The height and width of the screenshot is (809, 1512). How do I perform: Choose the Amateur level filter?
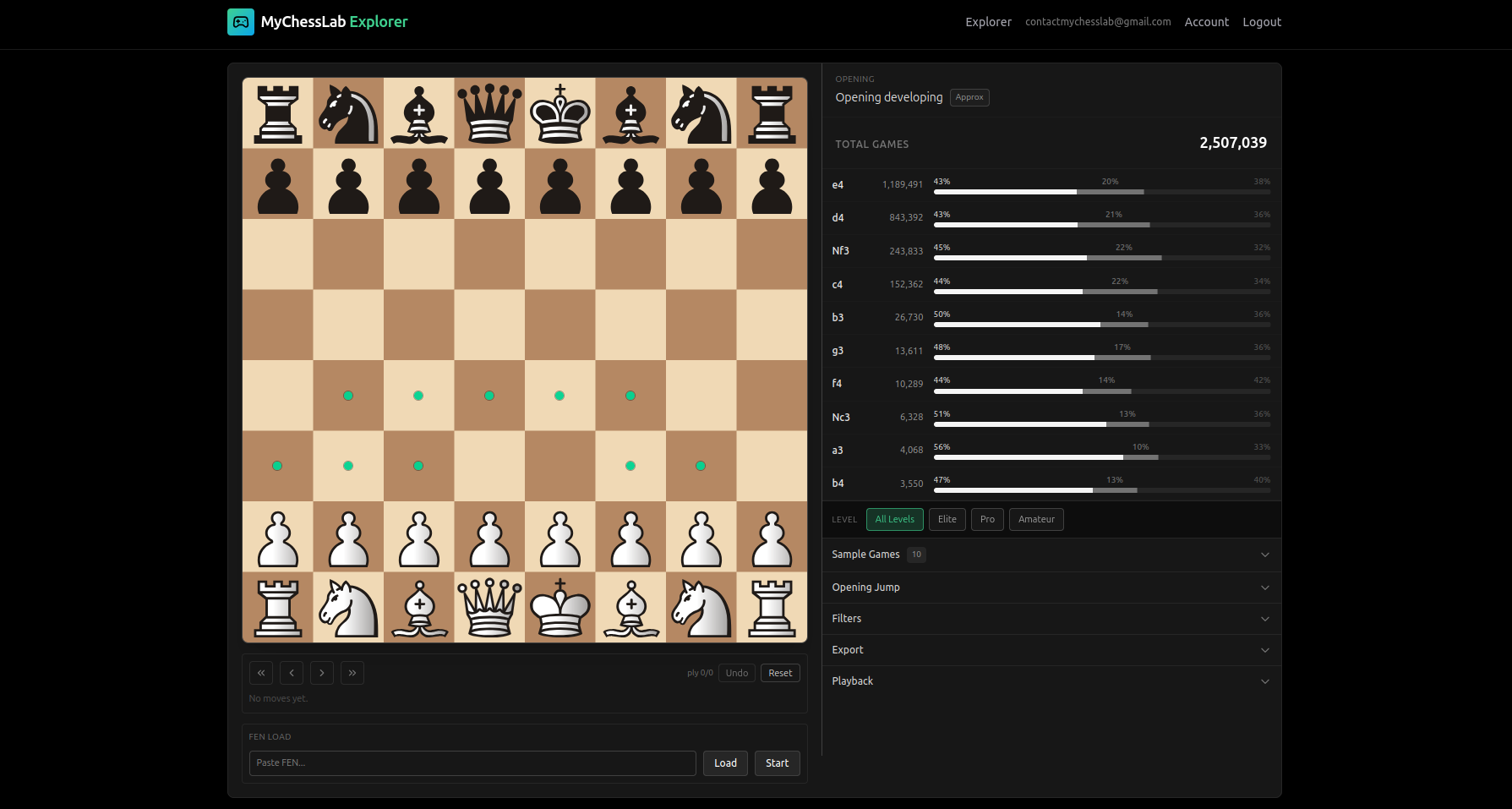point(1036,519)
